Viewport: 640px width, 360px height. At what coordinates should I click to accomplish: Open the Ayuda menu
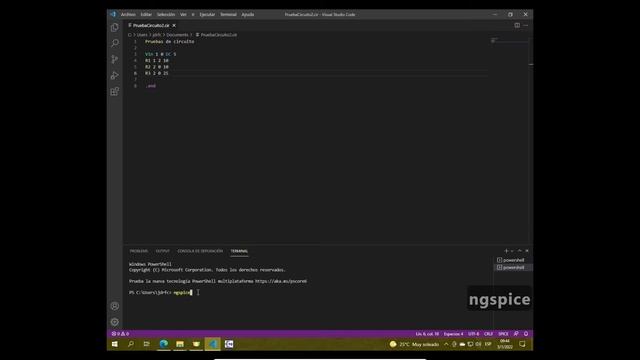(247, 14)
